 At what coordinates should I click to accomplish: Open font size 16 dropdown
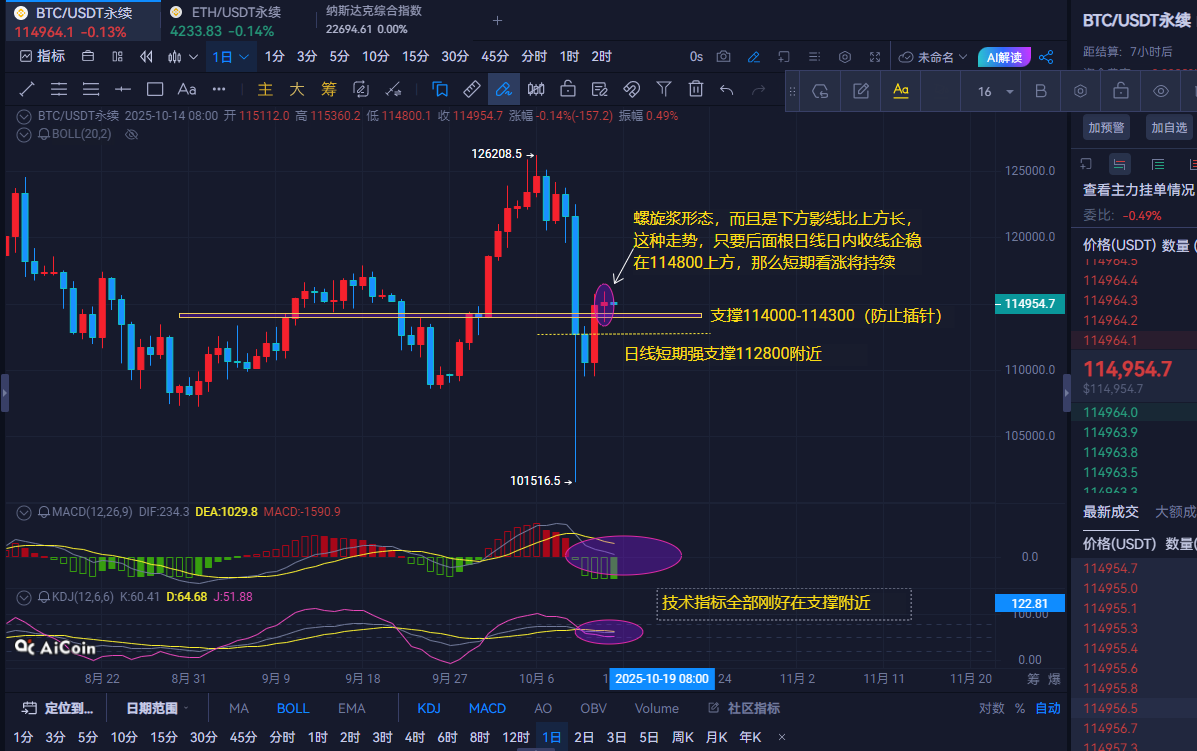tap(995, 92)
